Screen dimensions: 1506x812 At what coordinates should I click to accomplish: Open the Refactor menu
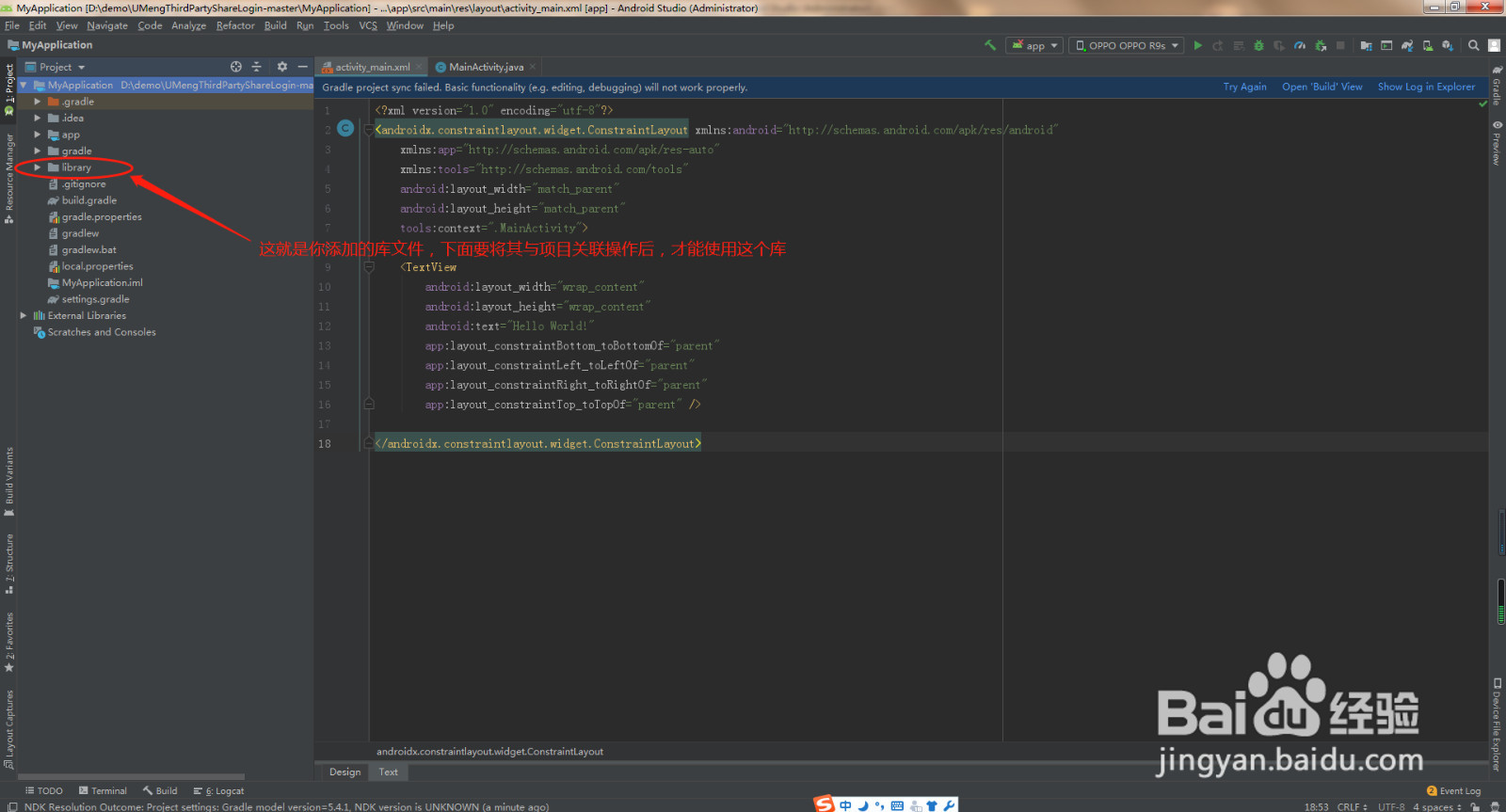[x=235, y=25]
